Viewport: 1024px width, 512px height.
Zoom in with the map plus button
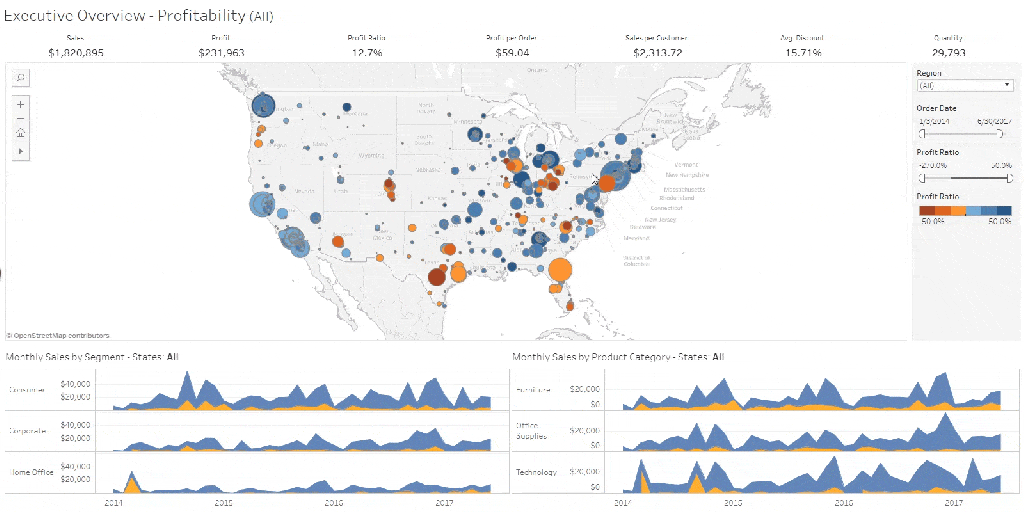click(x=21, y=104)
